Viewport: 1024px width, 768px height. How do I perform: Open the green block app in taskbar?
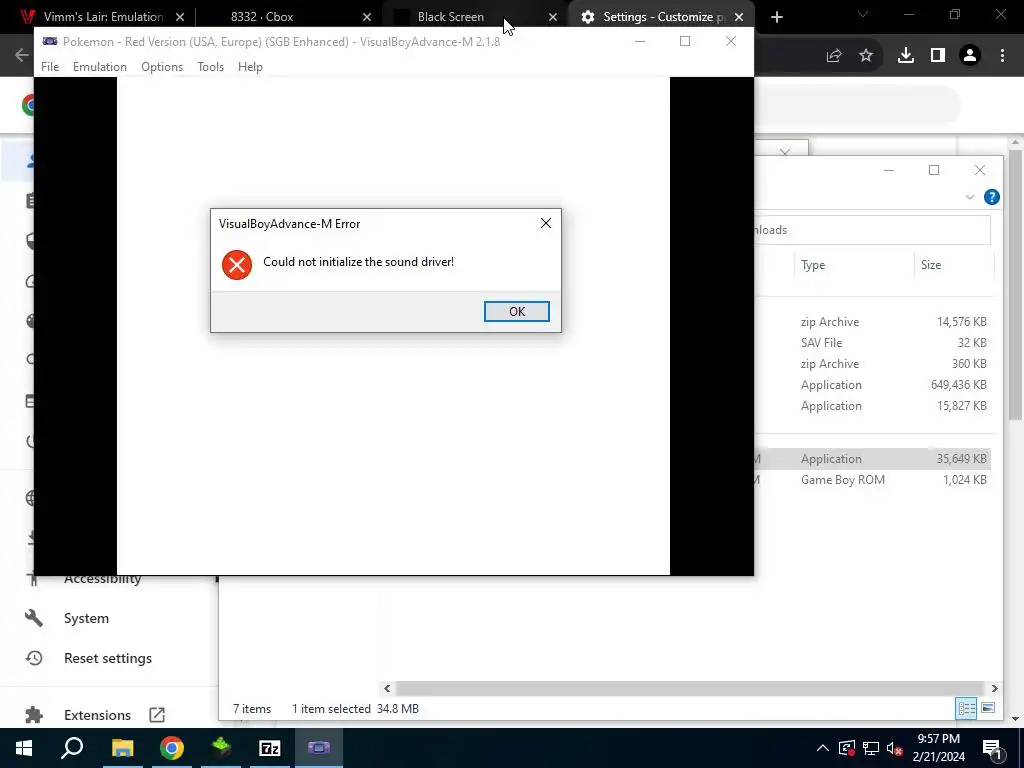coord(221,748)
